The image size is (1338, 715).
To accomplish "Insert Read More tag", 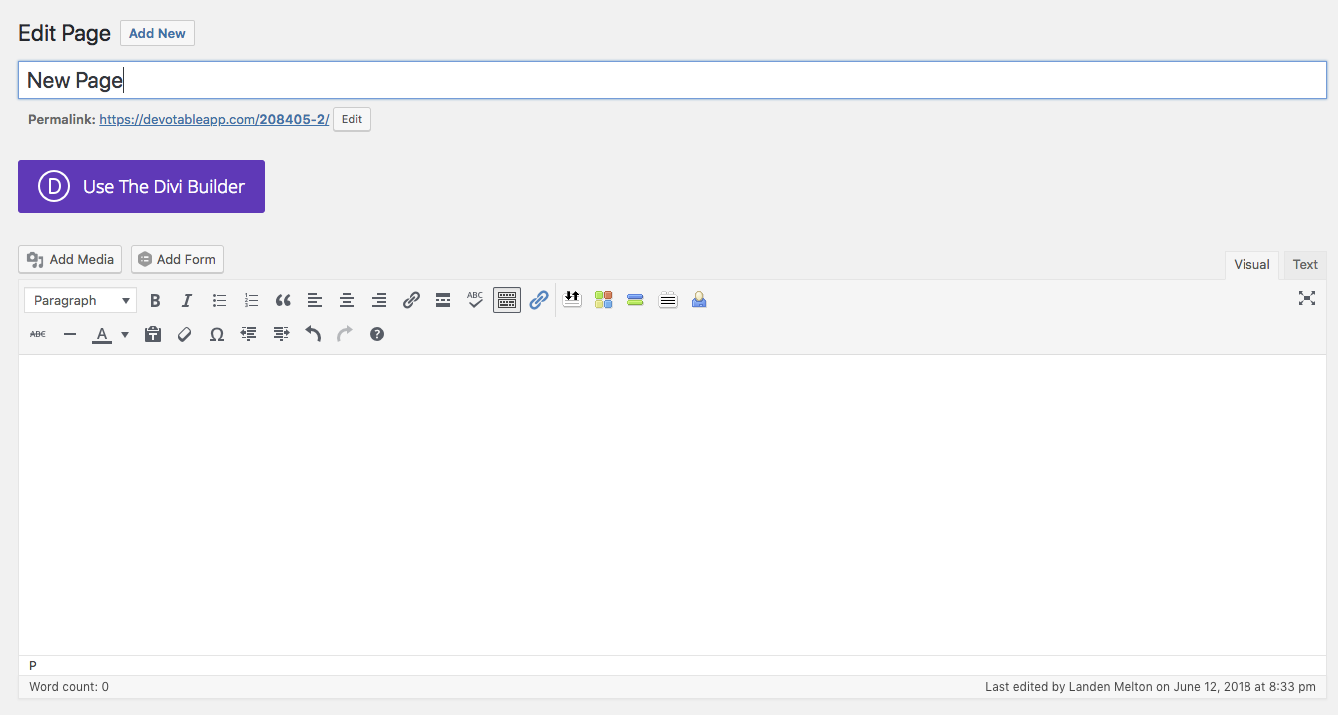I will tap(443, 300).
